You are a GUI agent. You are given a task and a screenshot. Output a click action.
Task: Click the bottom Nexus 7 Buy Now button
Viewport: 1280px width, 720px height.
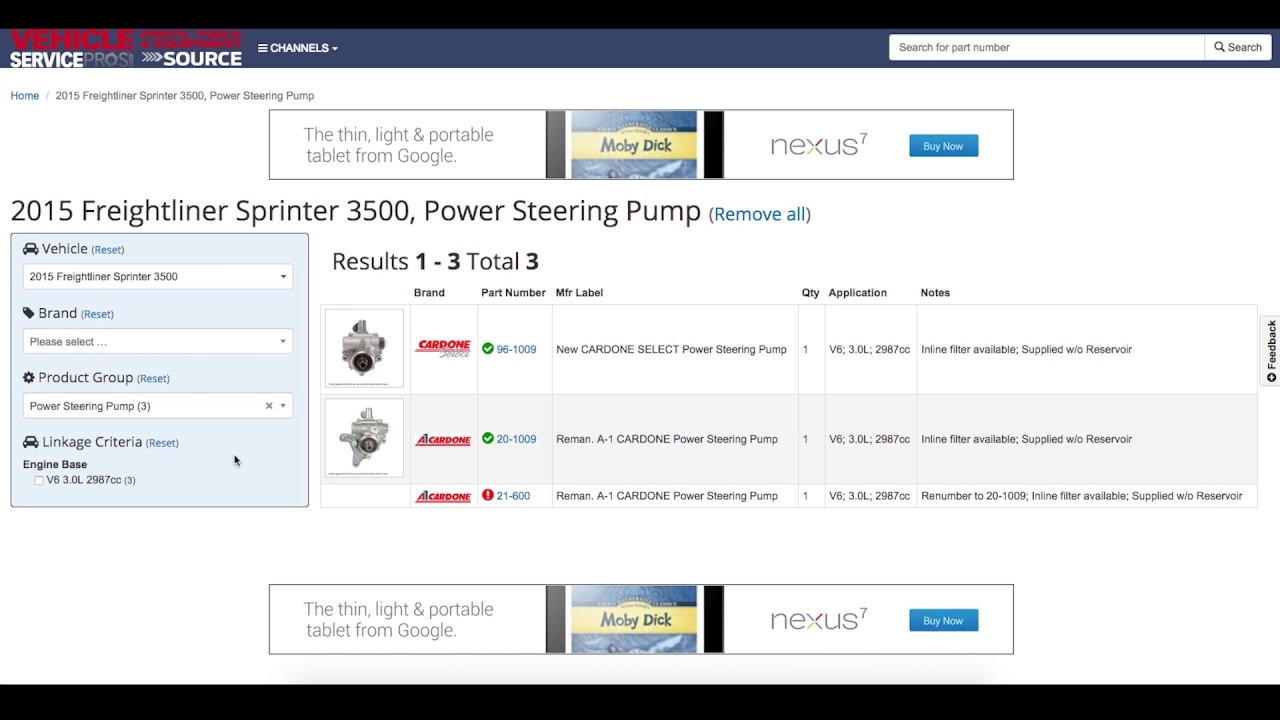943,621
